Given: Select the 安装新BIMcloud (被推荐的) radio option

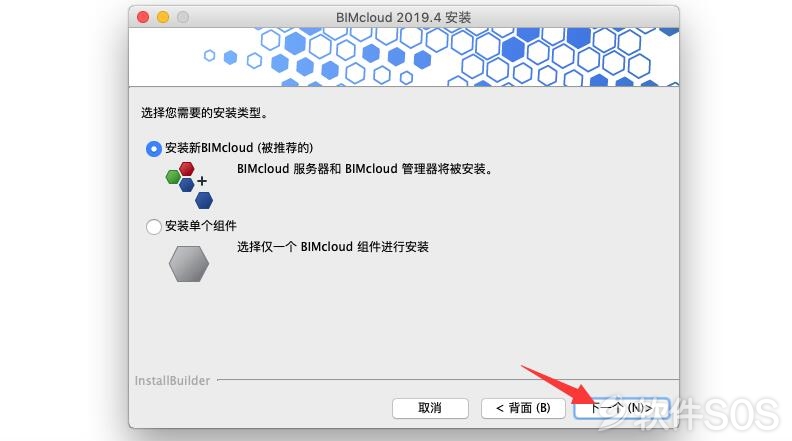Looking at the screenshot, I should tap(154, 149).
